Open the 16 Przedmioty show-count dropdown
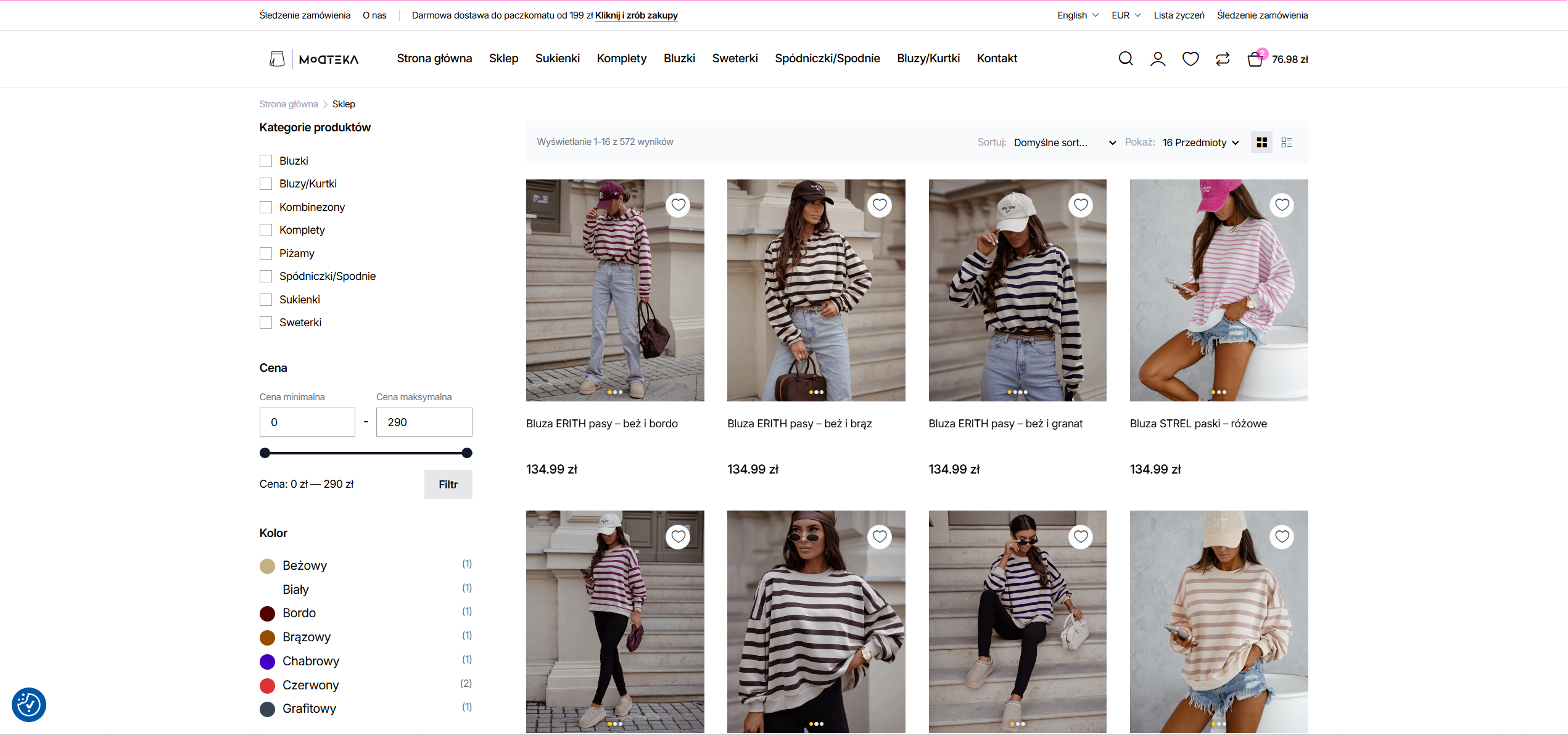 1200,142
